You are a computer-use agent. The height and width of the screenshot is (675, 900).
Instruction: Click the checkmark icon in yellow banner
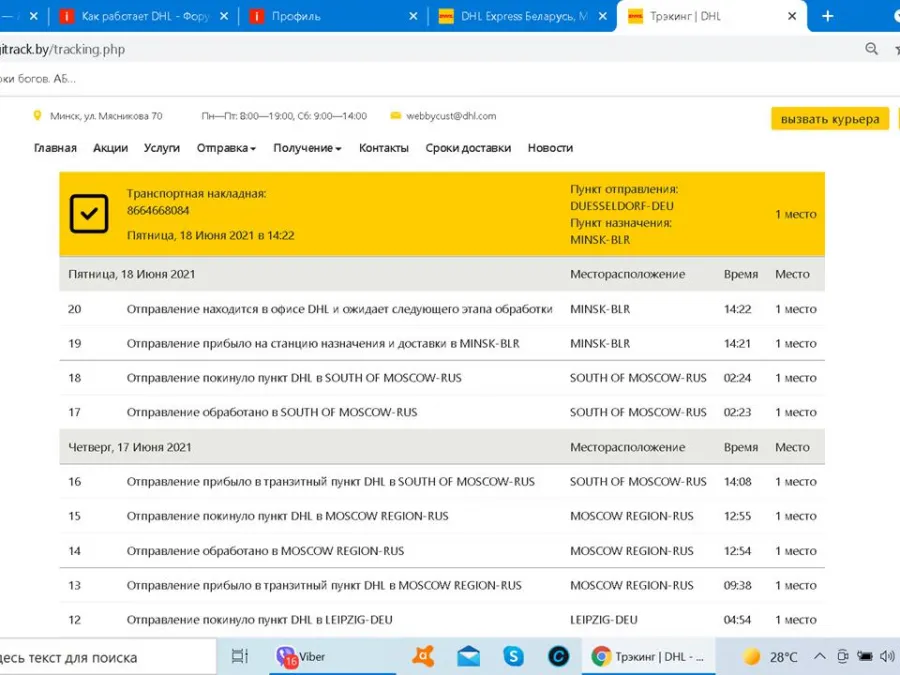click(89, 214)
